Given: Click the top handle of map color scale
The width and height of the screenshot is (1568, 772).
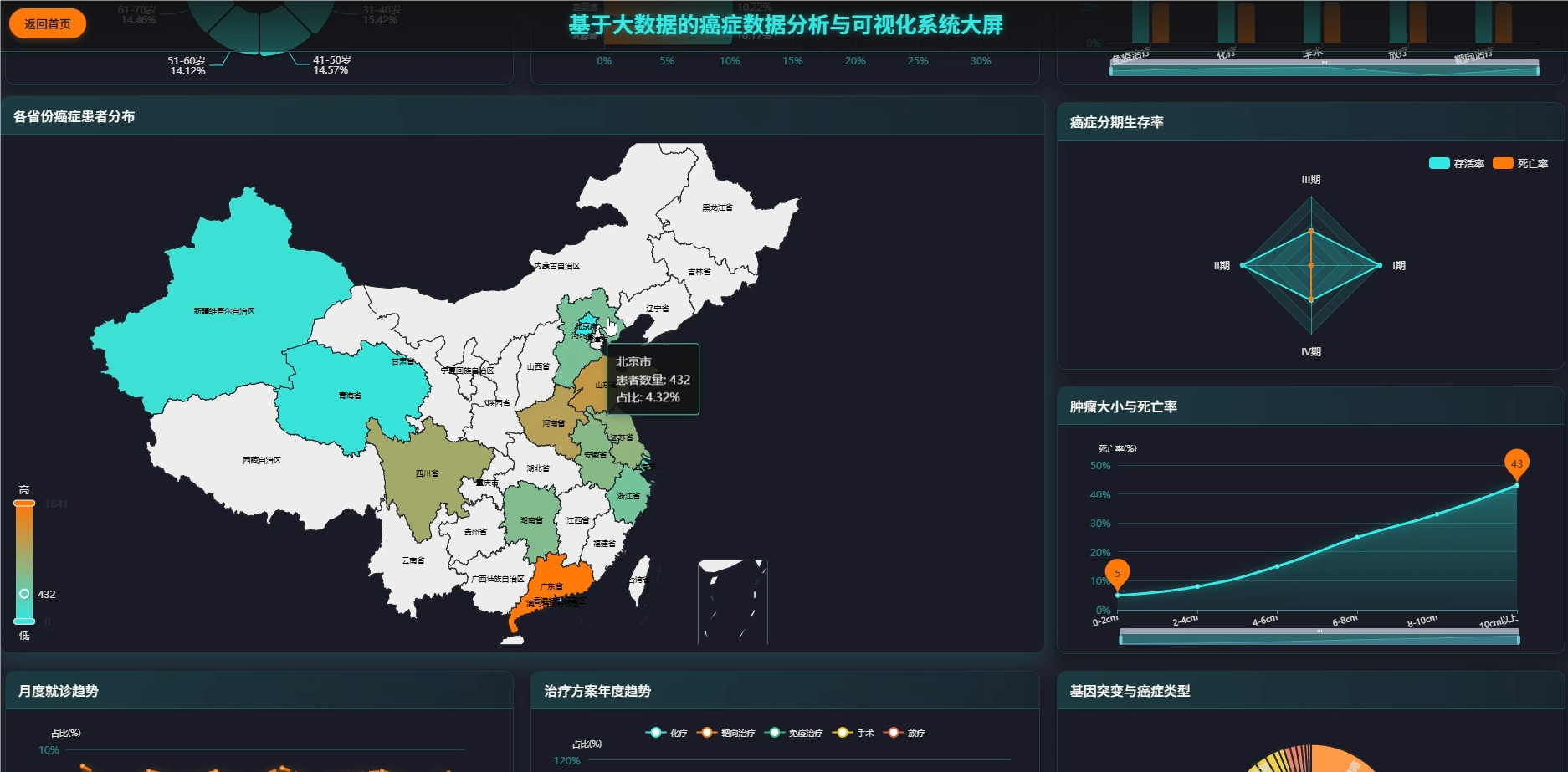Looking at the screenshot, I should tap(24, 504).
